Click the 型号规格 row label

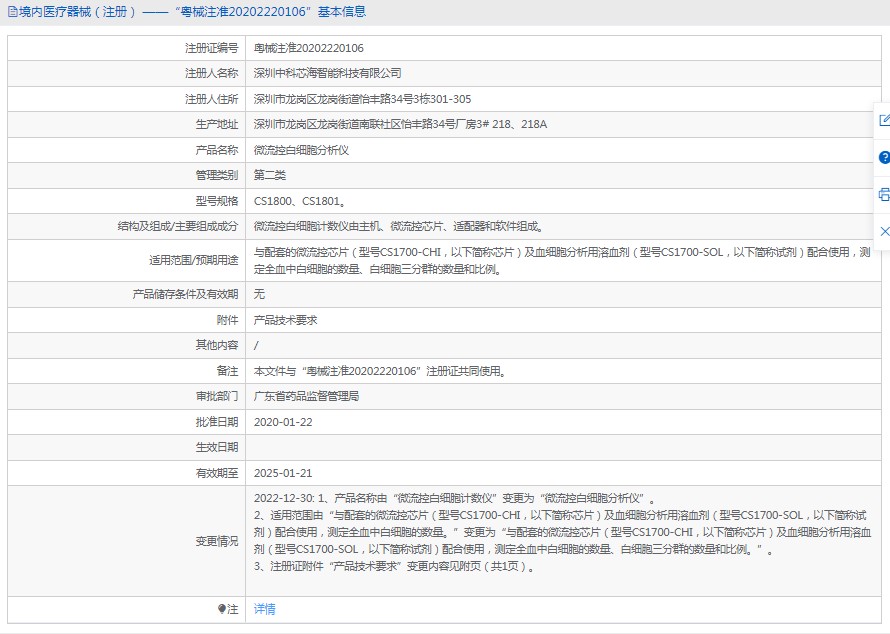point(217,201)
